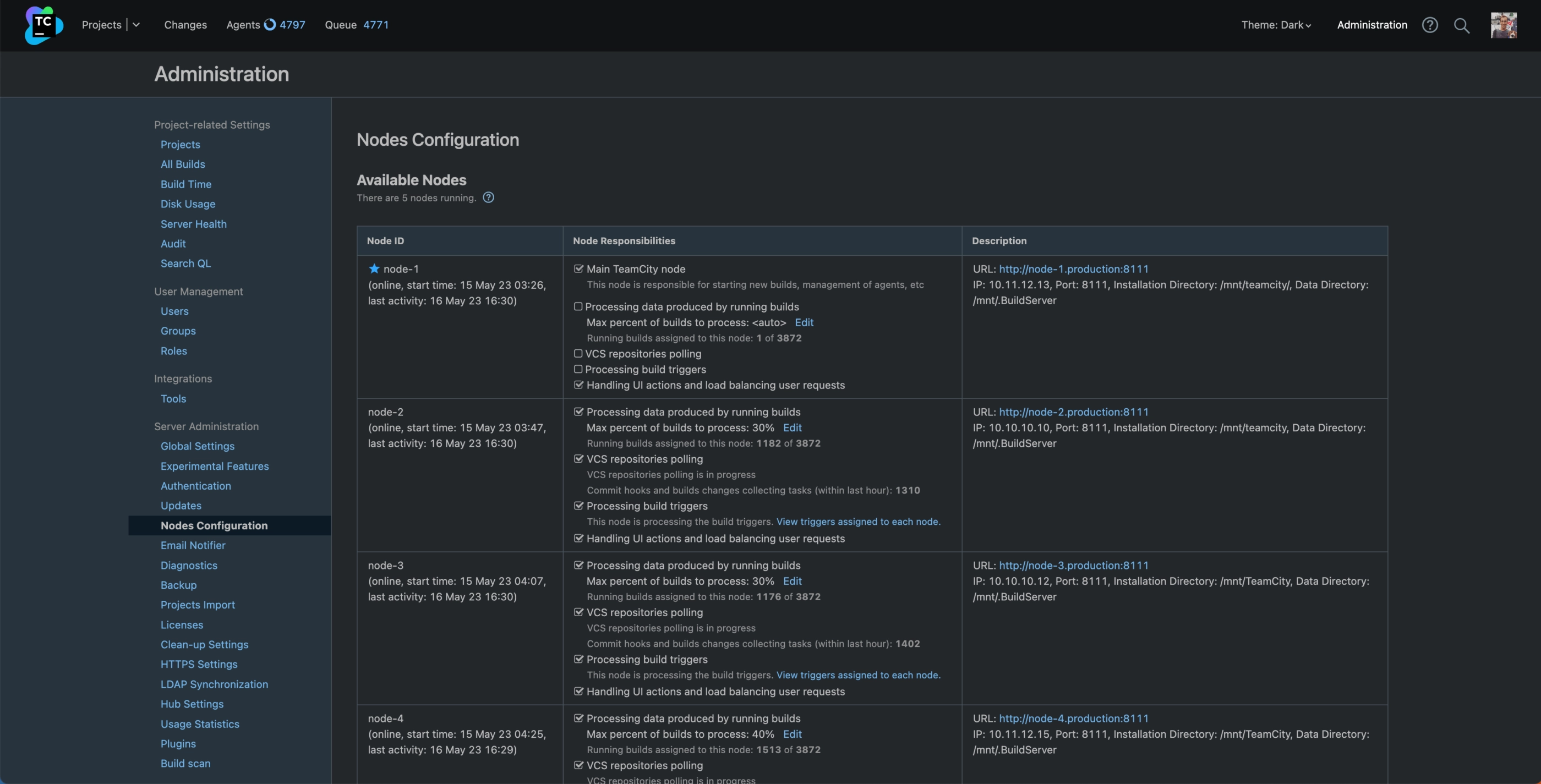Open Projects in the sidebar

pos(180,144)
